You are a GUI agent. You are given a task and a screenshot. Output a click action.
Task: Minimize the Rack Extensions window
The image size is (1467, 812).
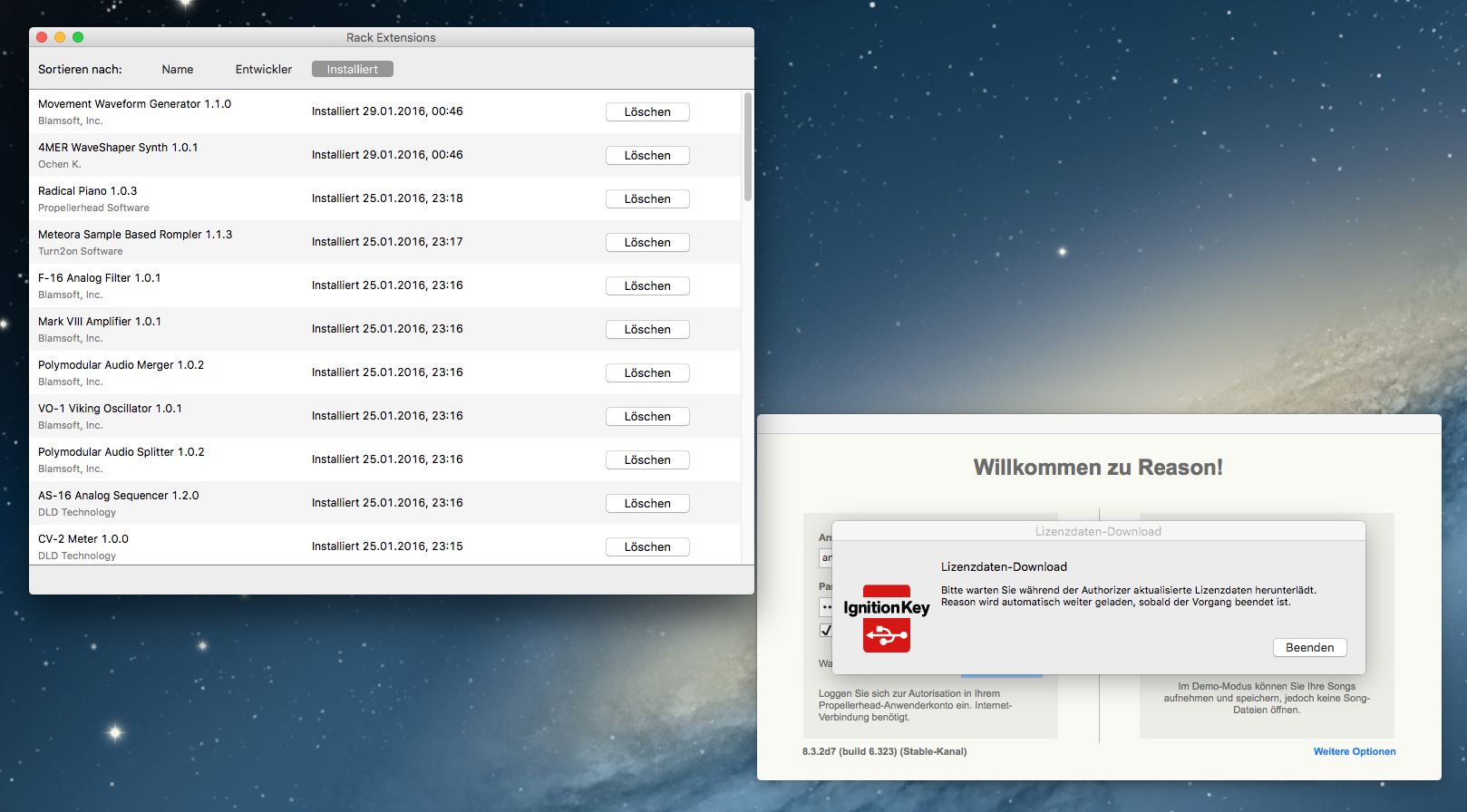point(60,37)
